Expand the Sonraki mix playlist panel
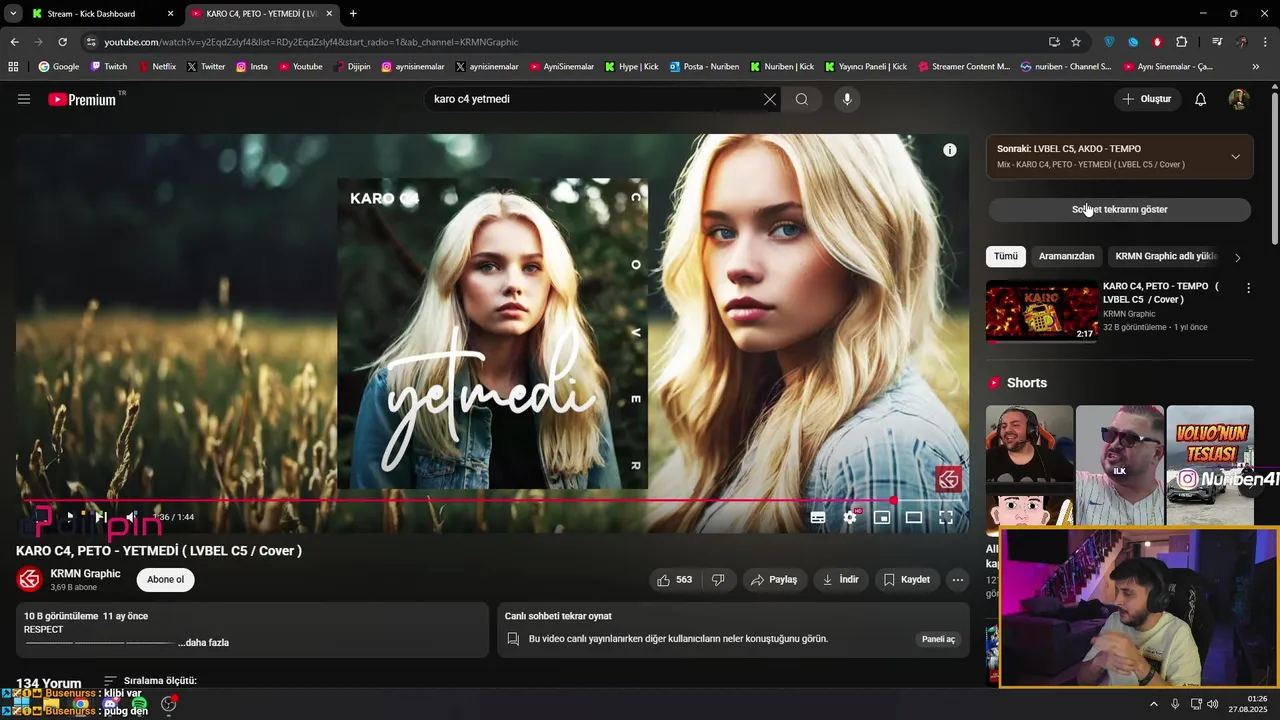 point(1236,157)
